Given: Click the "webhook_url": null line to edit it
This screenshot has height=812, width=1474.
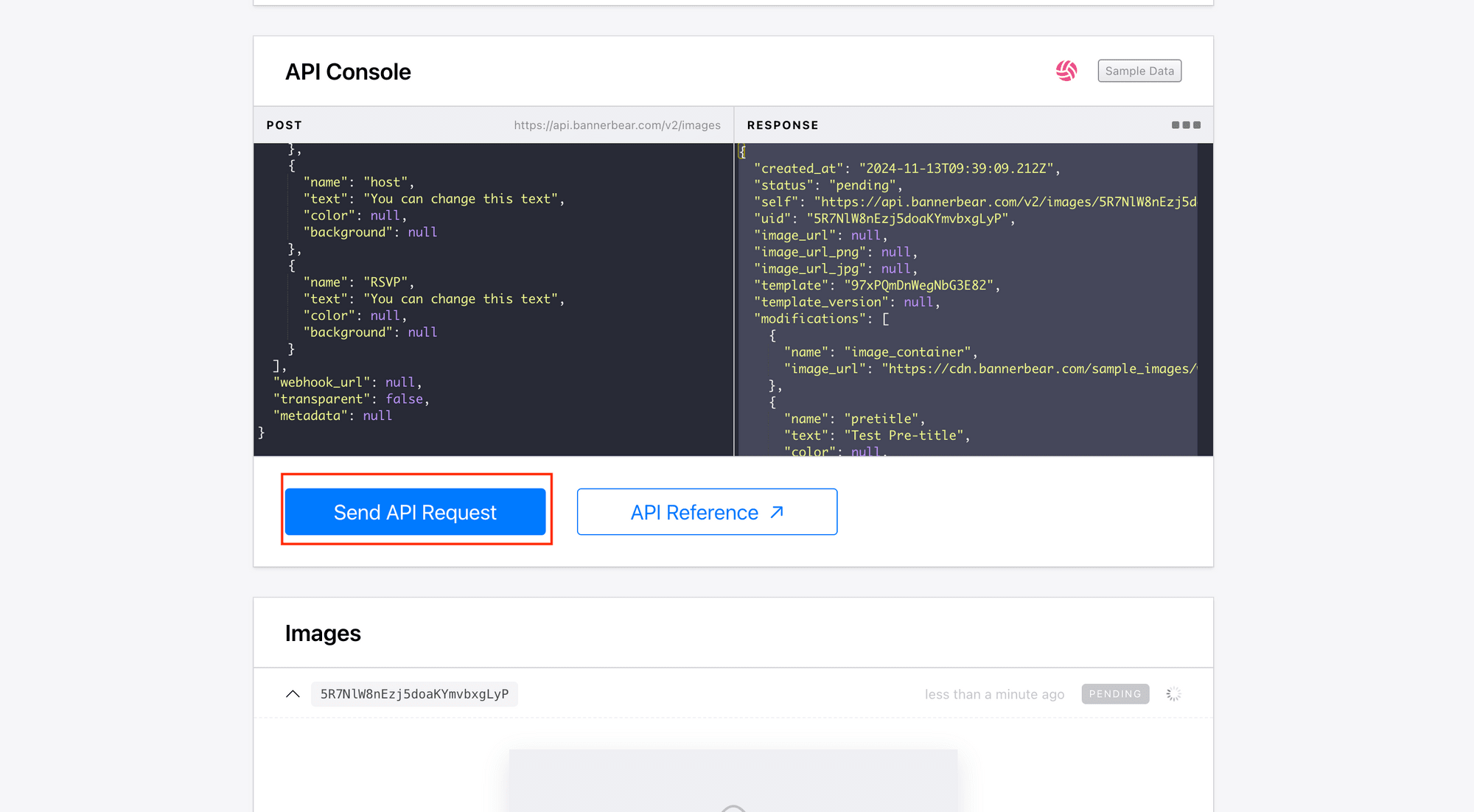Looking at the screenshot, I should 346,382.
